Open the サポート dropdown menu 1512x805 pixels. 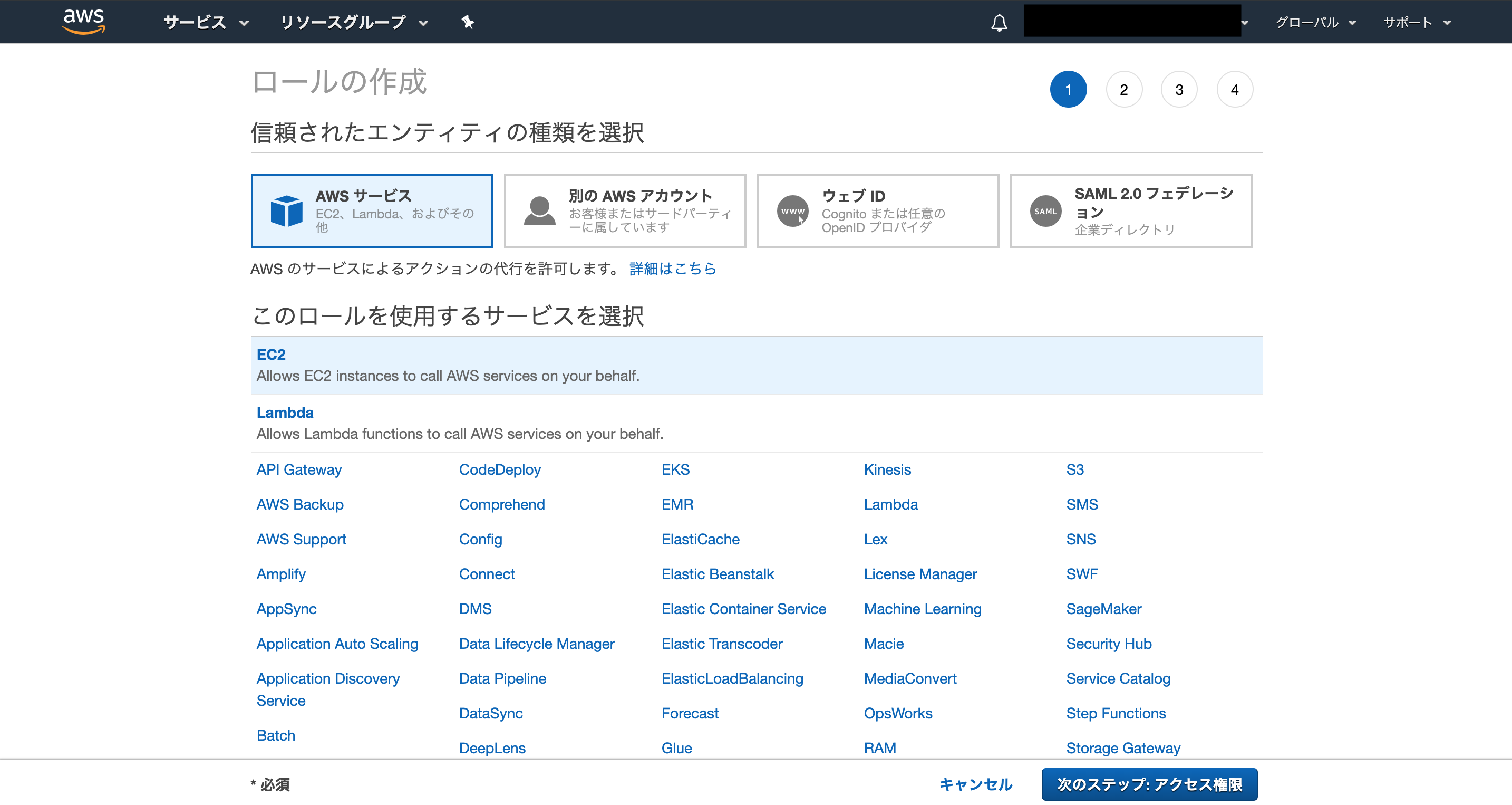tap(1417, 22)
